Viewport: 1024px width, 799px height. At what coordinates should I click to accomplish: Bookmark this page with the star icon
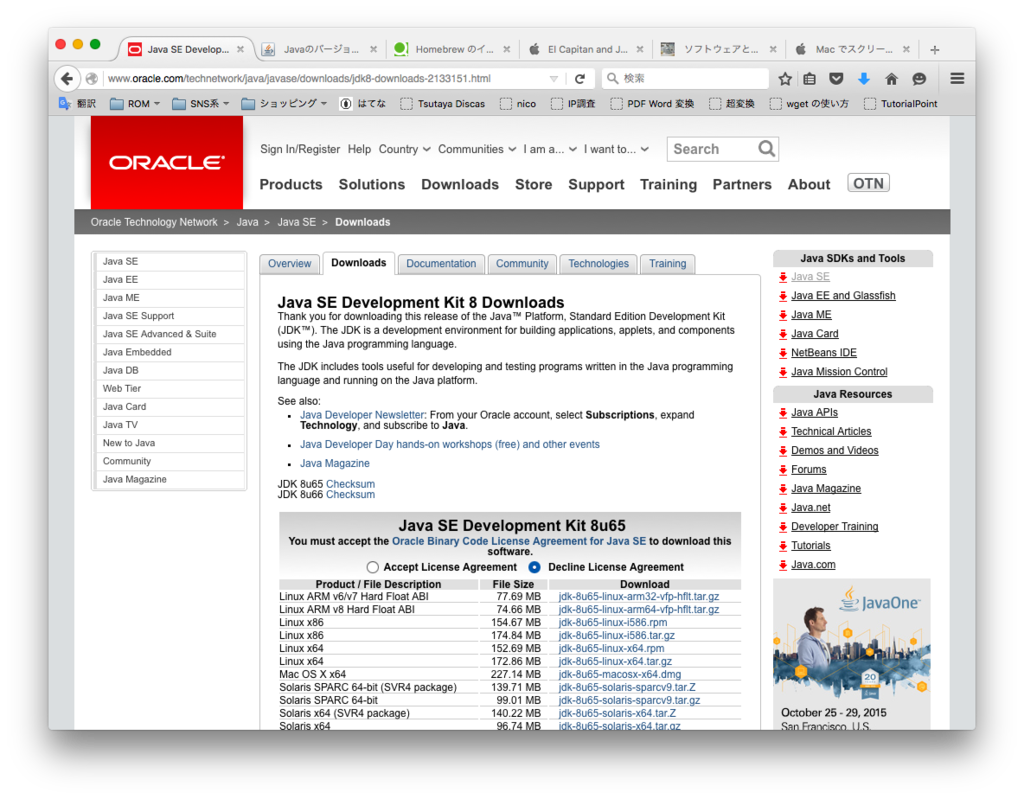point(785,78)
